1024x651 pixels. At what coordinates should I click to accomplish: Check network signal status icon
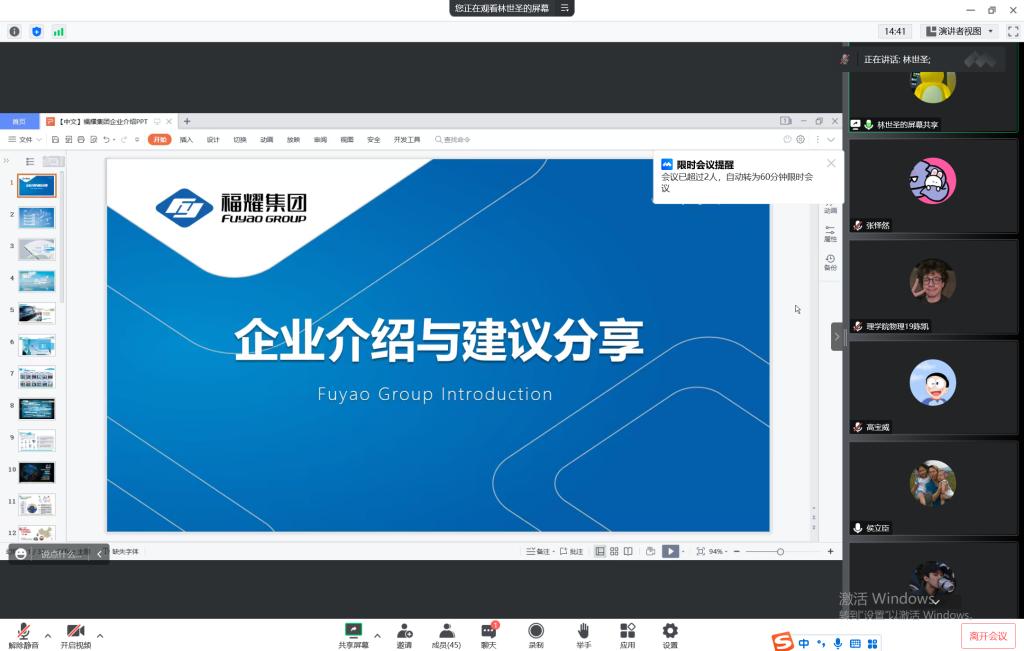[x=59, y=31]
